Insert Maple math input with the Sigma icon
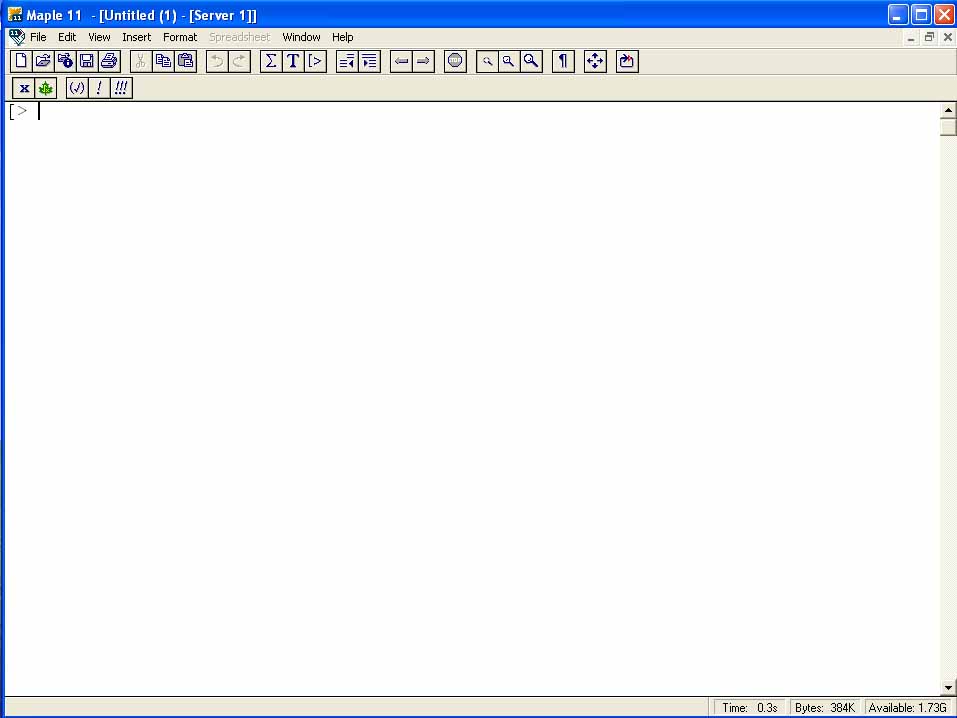Screen dimensions: 957x718 click(271, 61)
